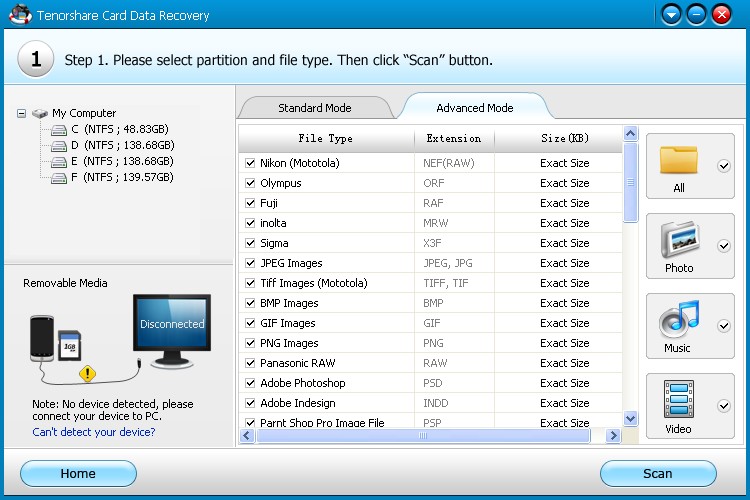Toggle the Video category check mark
The height and width of the screenshot is (500, 750).
click(724, 406)
